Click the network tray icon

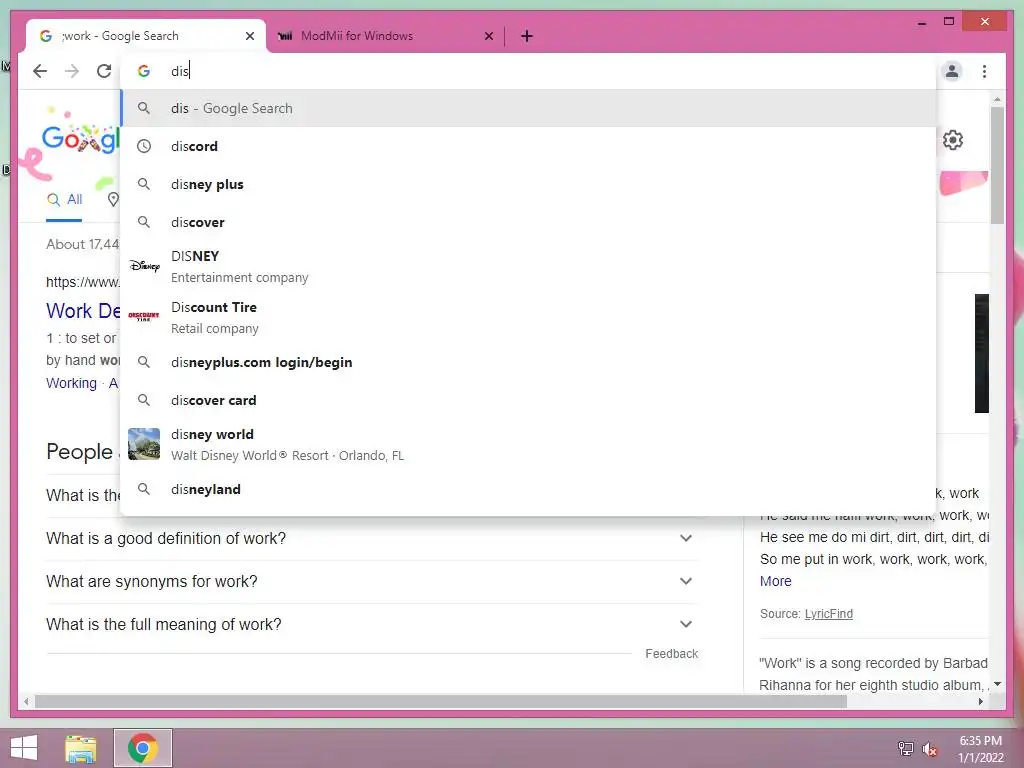tap(906, 749)
